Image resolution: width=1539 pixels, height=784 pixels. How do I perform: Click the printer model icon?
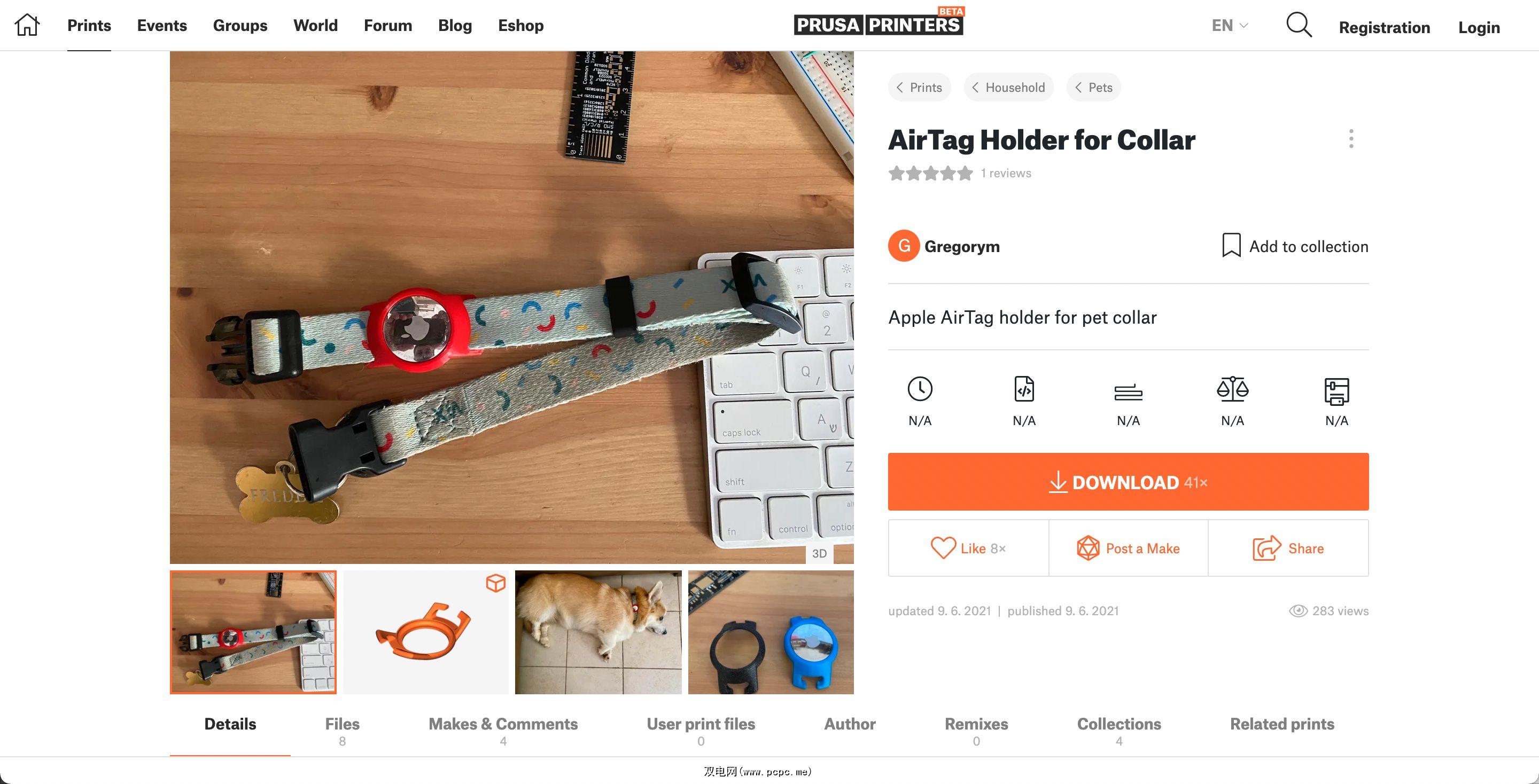pos(1336,390)
